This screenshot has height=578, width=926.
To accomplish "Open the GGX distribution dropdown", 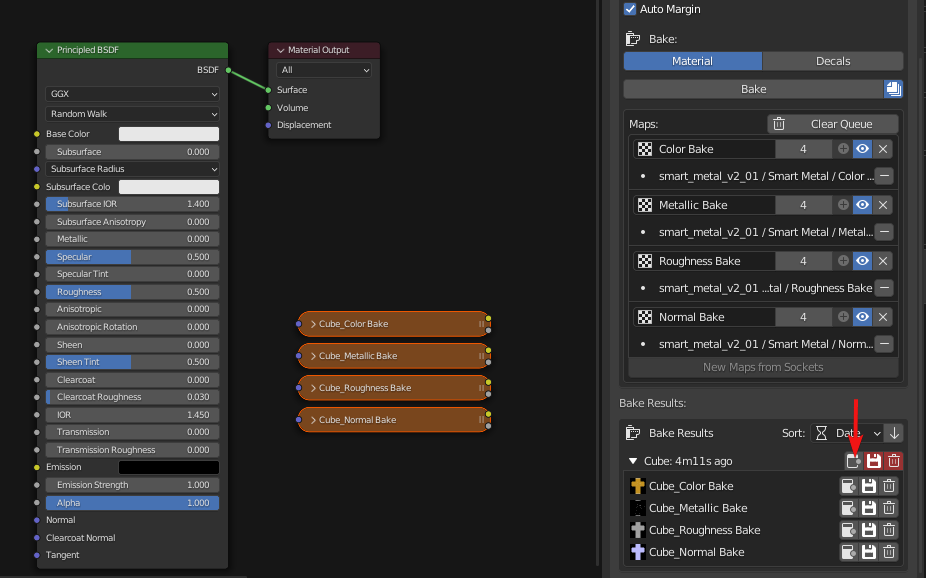I will coord(131,94).
